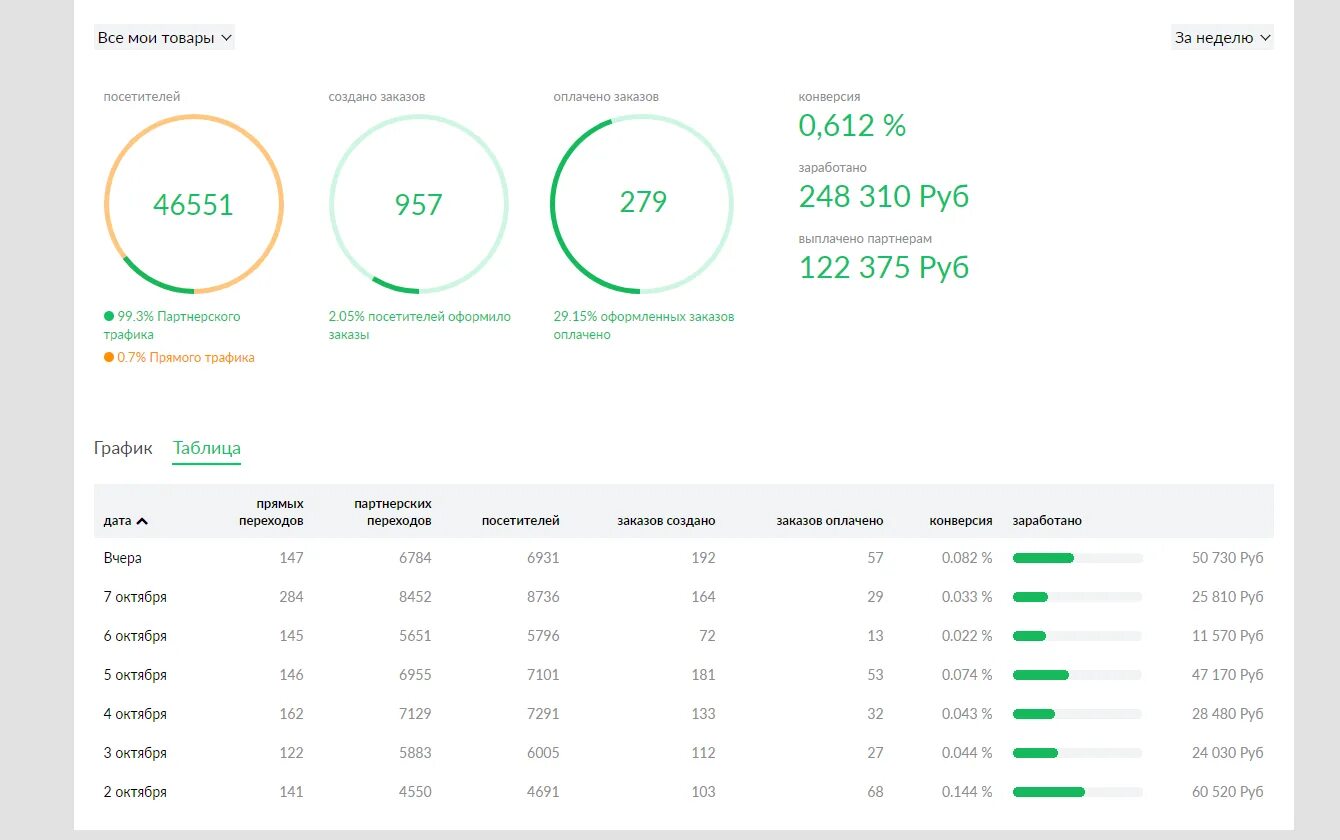Select the '7 октября' row date
The image size is (1340, 840).
click(x=135, y=597)
